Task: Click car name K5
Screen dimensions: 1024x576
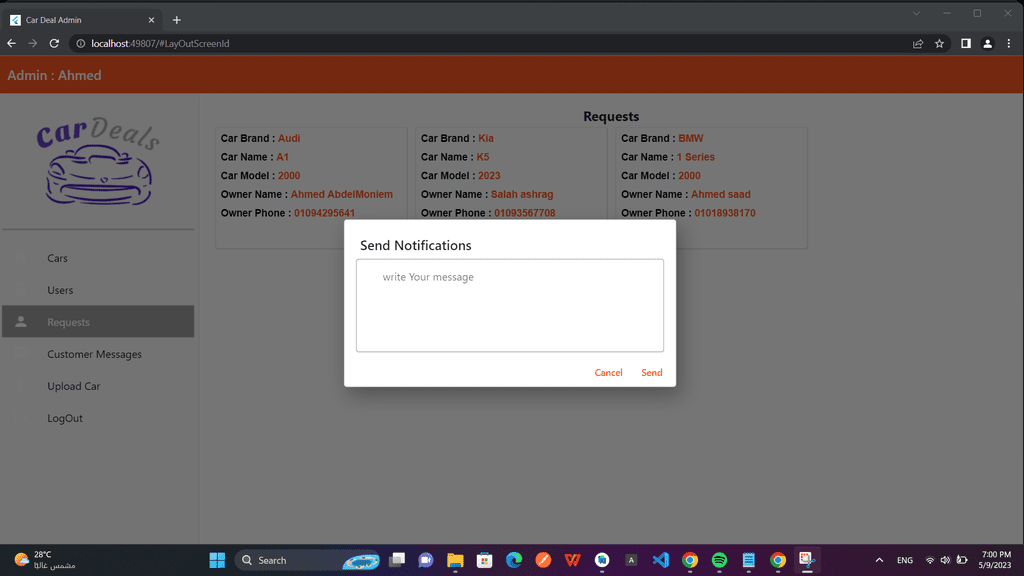Action: (x=483, y=157)
